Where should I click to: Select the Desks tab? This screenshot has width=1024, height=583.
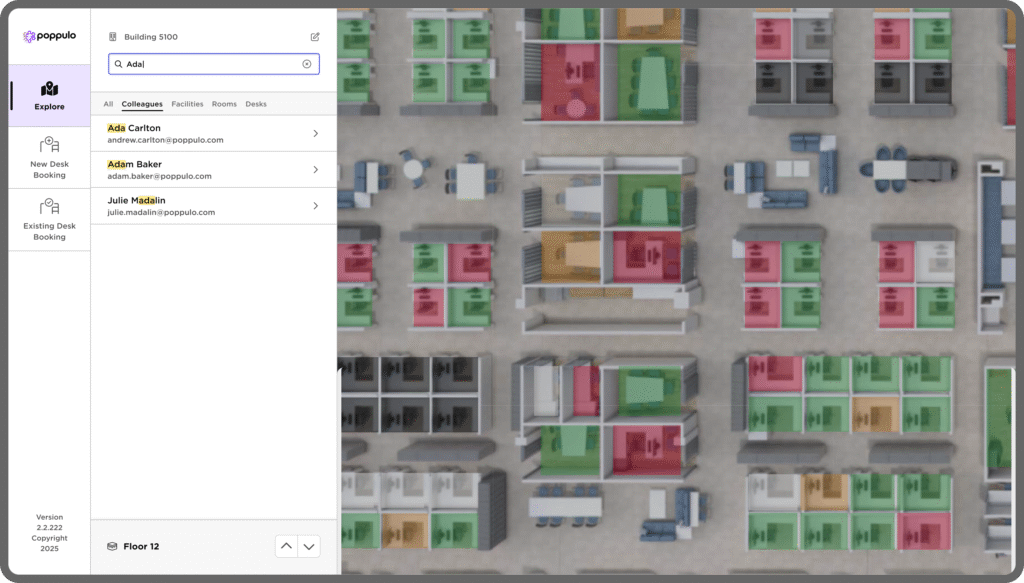(x=256, y=104)
